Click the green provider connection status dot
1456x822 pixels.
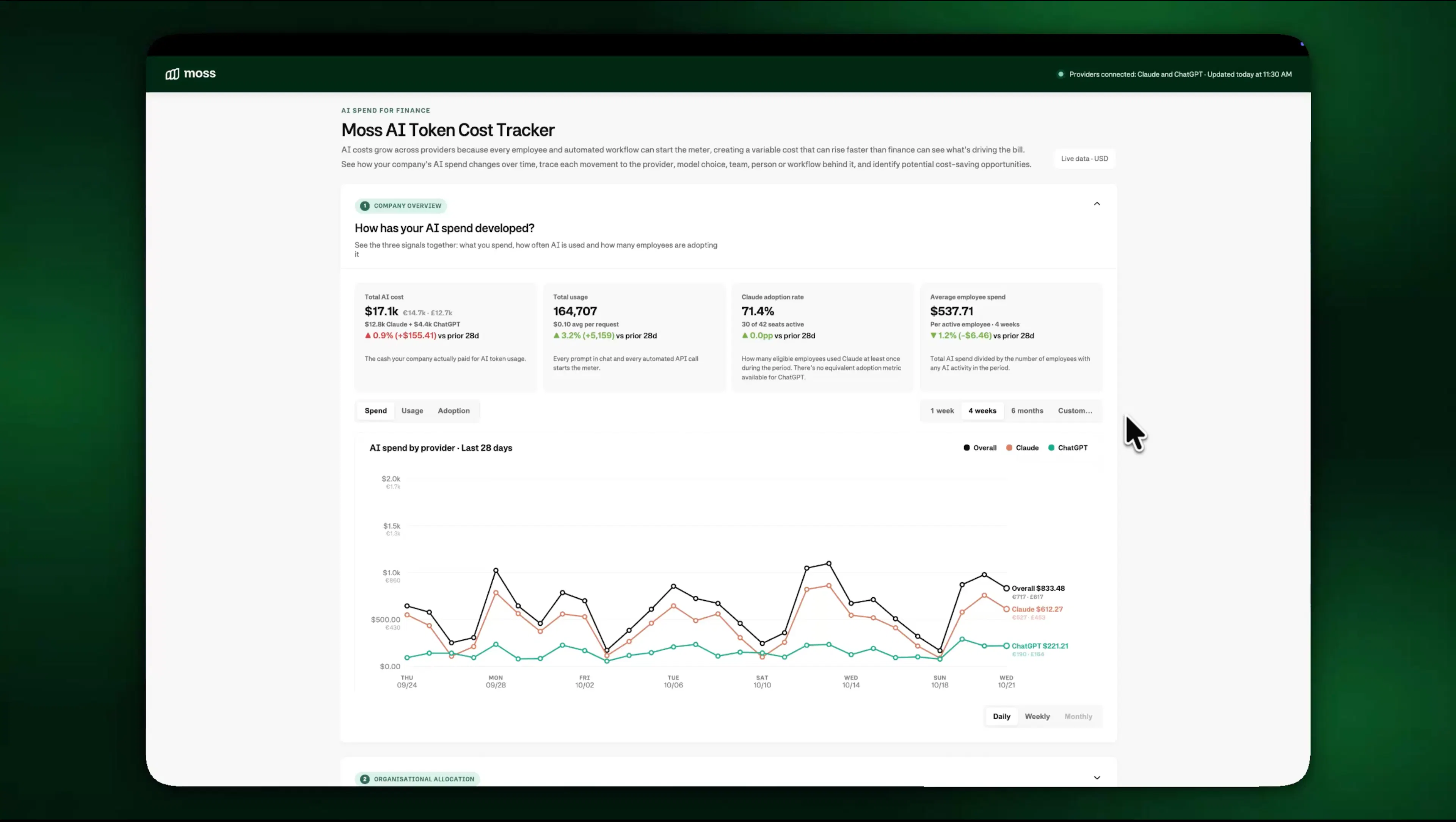[1061, 74]
